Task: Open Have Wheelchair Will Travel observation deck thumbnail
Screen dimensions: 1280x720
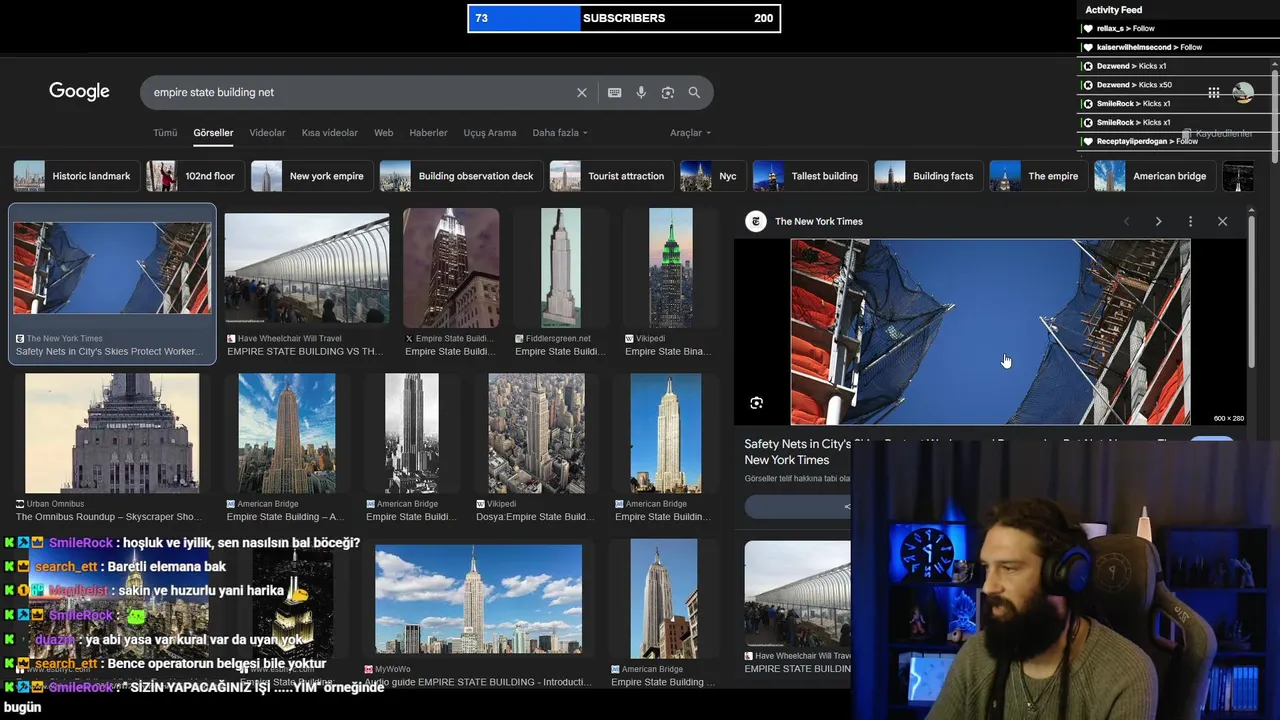Action: tap(307, 269)
